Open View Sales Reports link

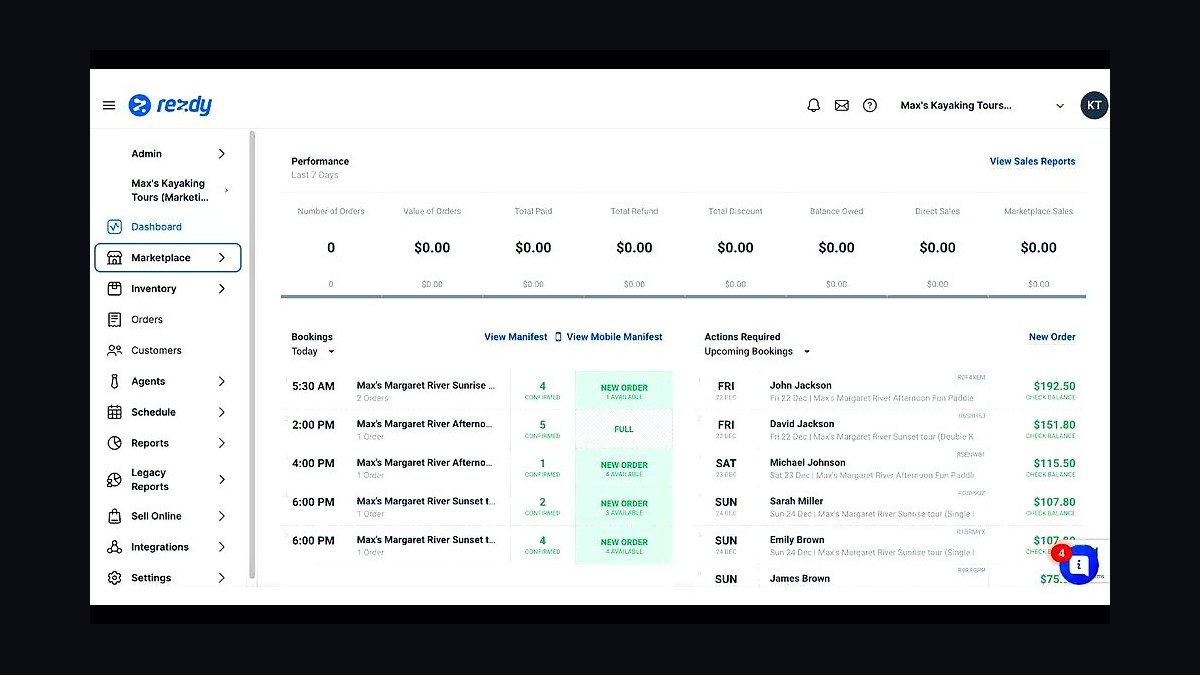click(x=1032, y=161)
